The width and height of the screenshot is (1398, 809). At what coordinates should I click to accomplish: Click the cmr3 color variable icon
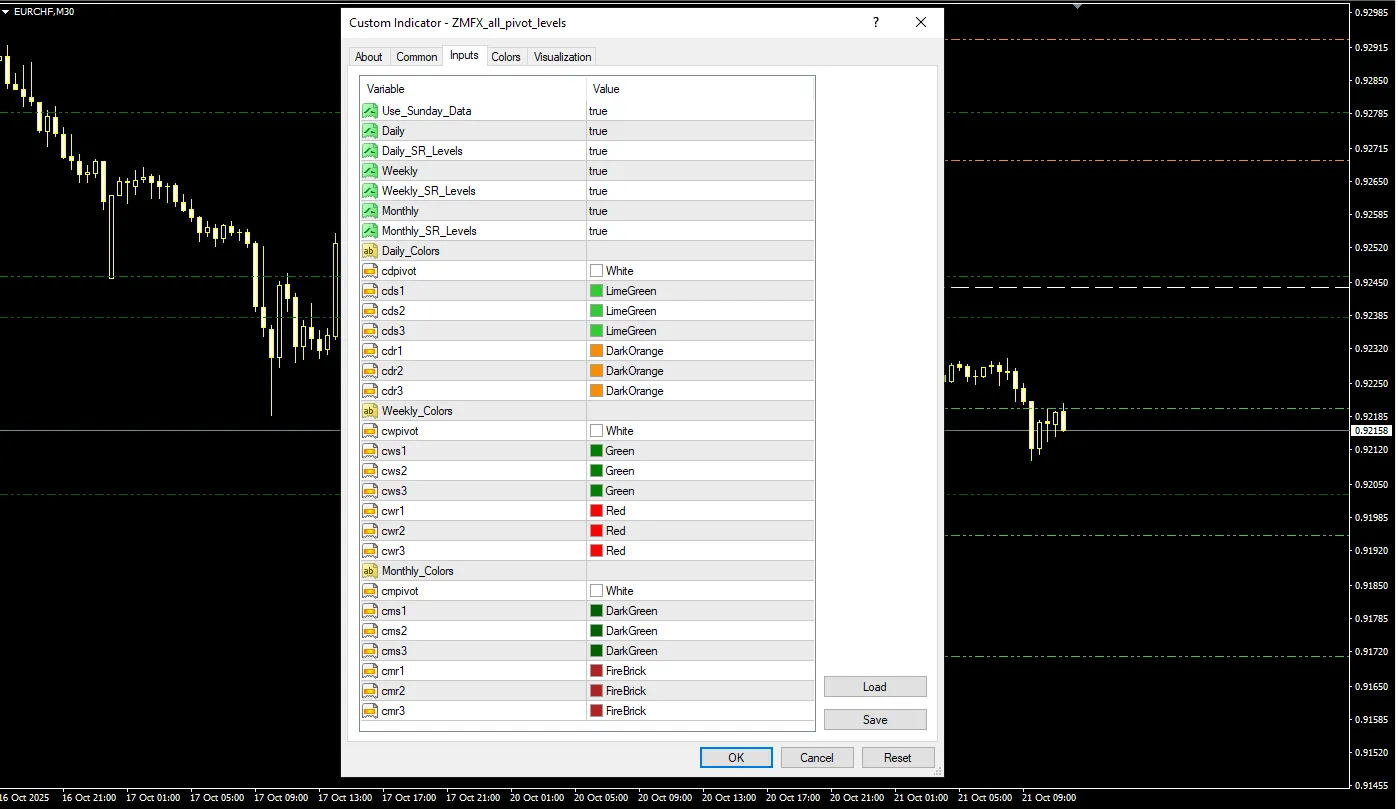click(370, 711)
